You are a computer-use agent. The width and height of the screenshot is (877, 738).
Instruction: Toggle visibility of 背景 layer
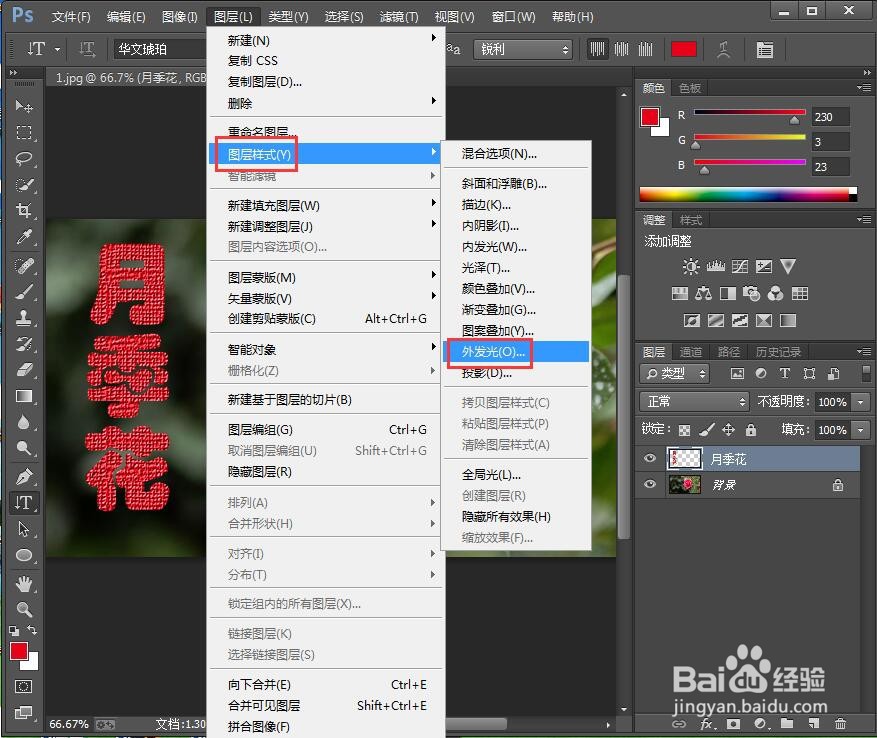649,484
